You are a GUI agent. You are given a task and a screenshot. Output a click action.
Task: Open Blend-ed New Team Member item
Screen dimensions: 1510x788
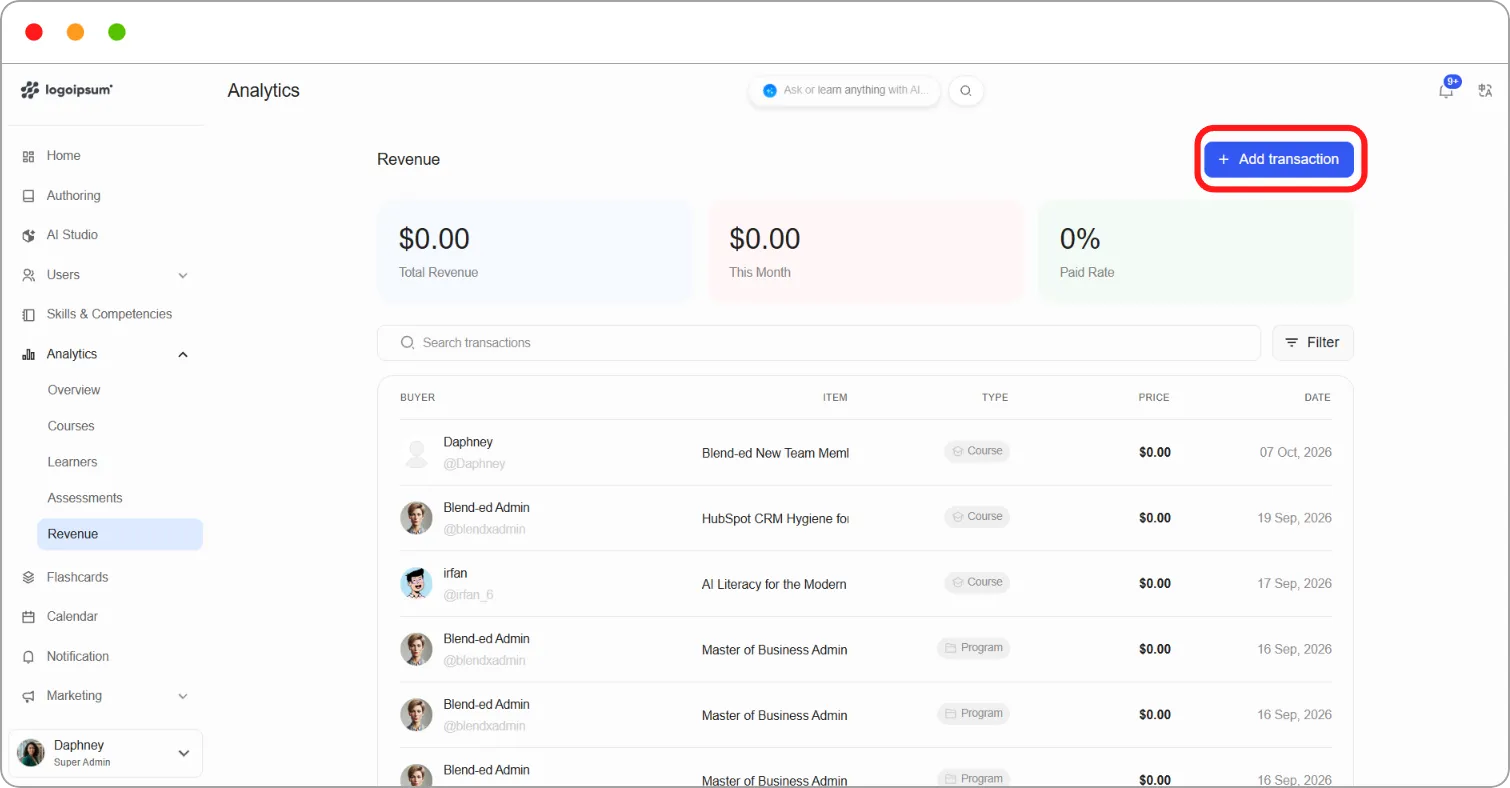click(775, 453)
